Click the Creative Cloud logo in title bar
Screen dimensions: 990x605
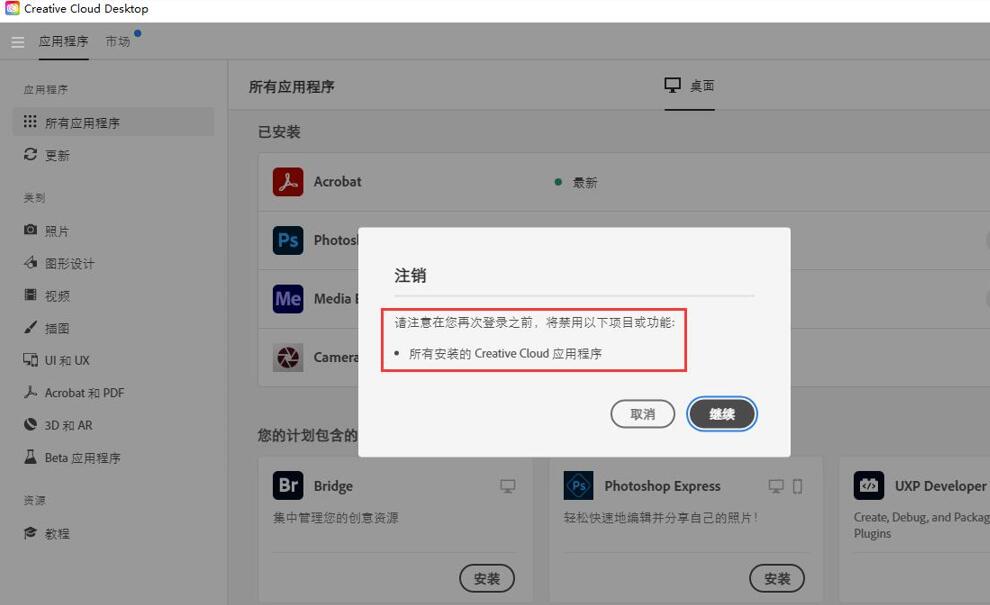(12, 8)
